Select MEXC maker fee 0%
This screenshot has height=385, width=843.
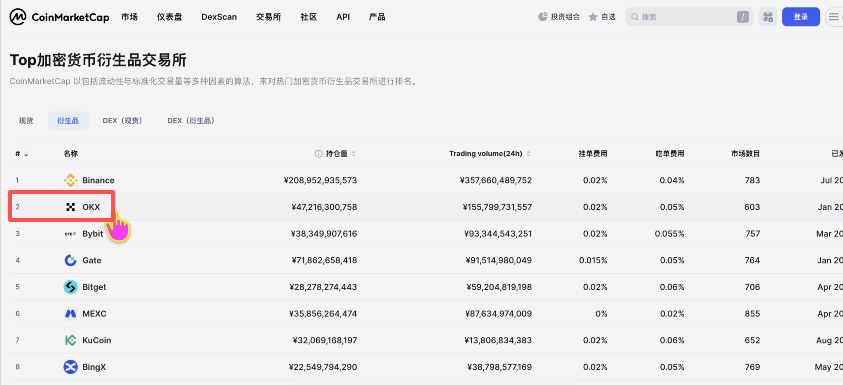[602, 313]
